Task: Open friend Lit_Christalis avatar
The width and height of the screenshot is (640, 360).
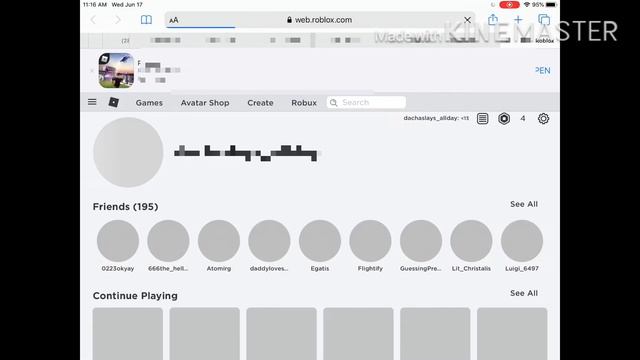Action: click(471, 241)
